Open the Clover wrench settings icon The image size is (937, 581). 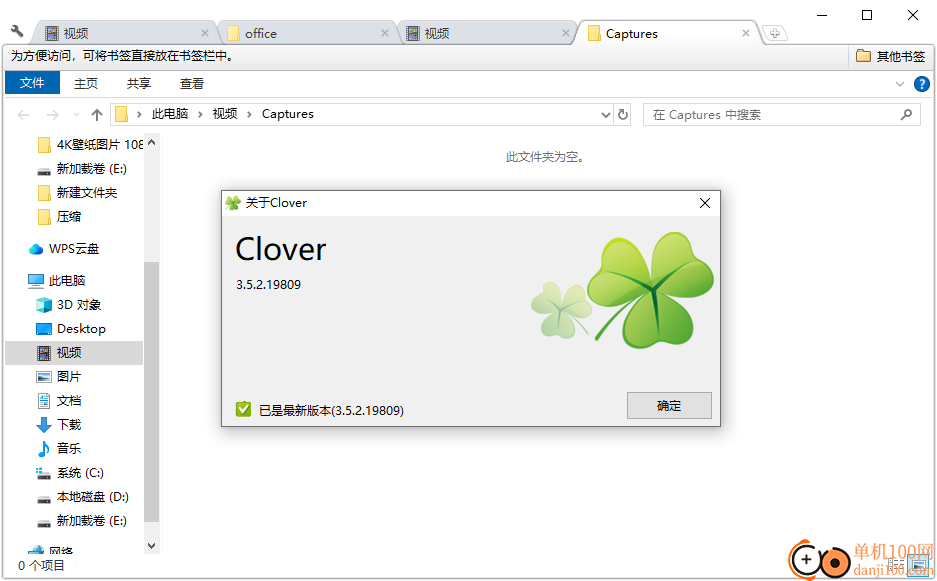(x=17, y=31)
